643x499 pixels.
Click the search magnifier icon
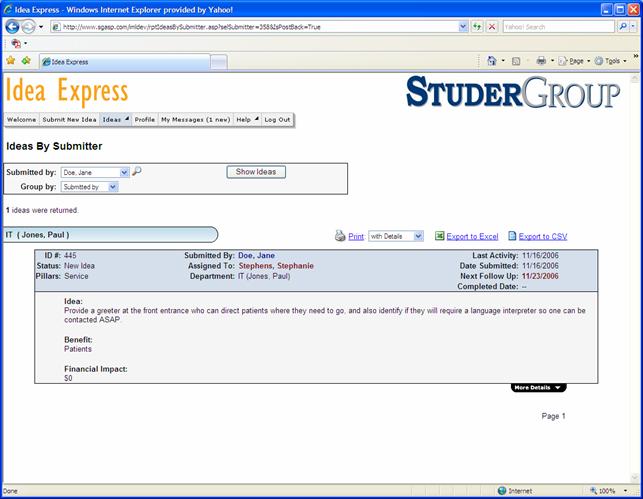point(622,27)
